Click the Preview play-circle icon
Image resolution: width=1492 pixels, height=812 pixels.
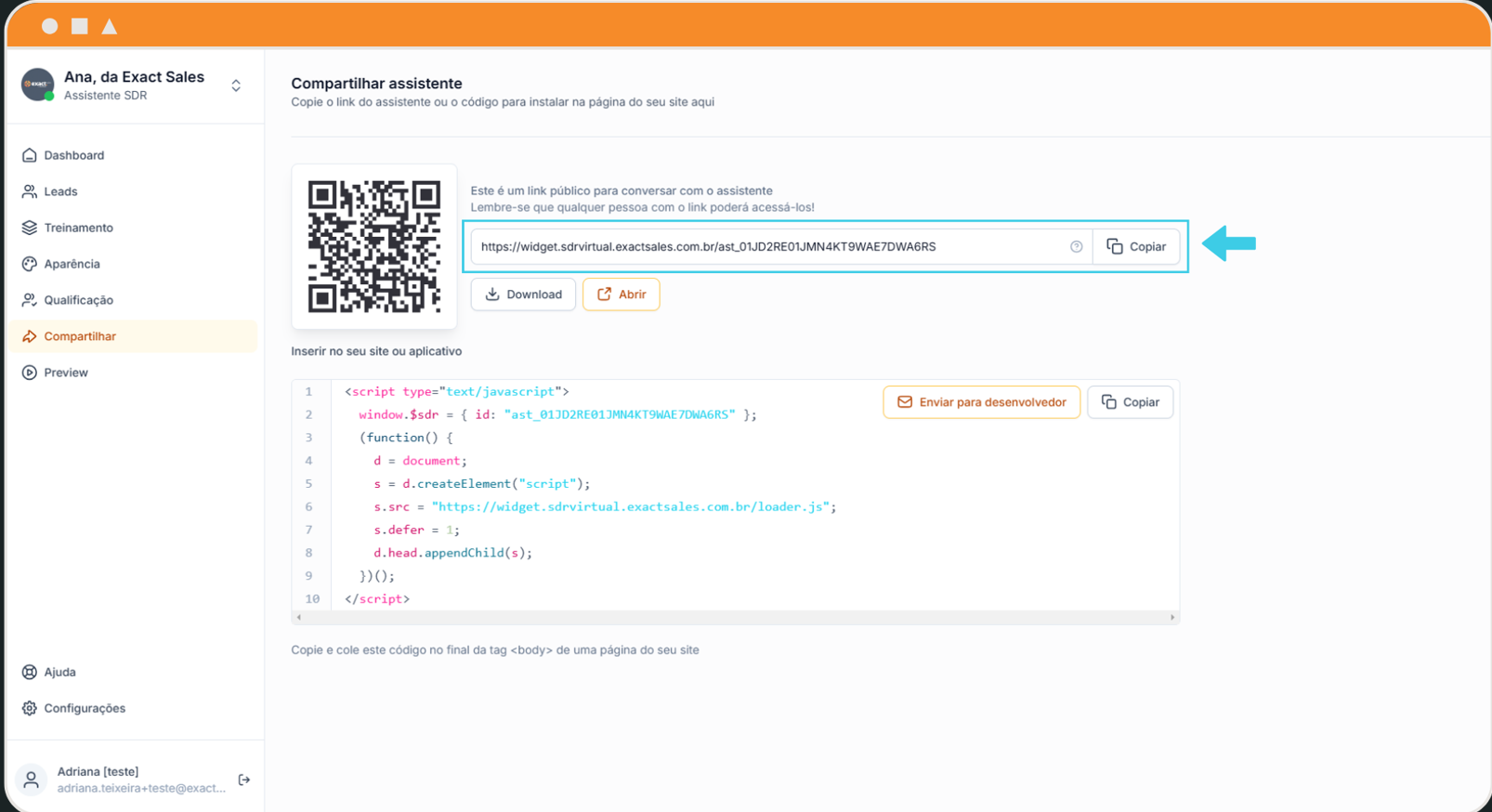coord(30,373)
